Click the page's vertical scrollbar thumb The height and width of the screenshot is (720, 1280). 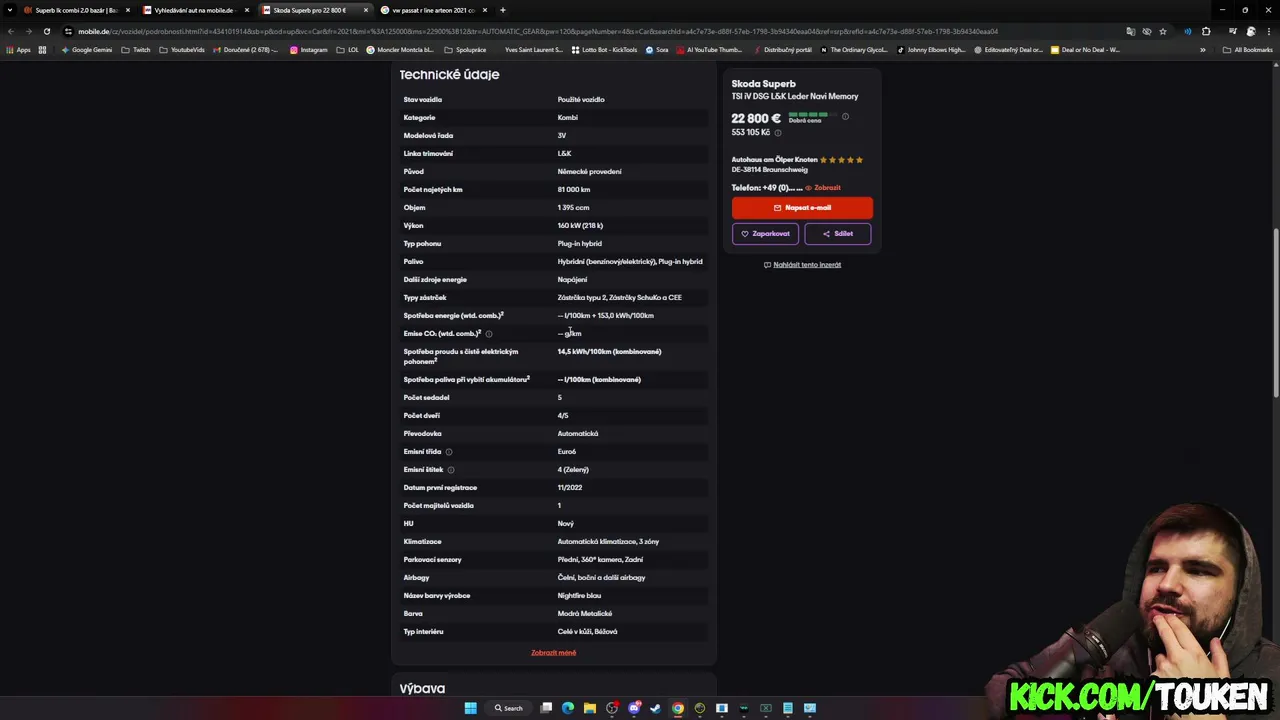[1275, 313]
